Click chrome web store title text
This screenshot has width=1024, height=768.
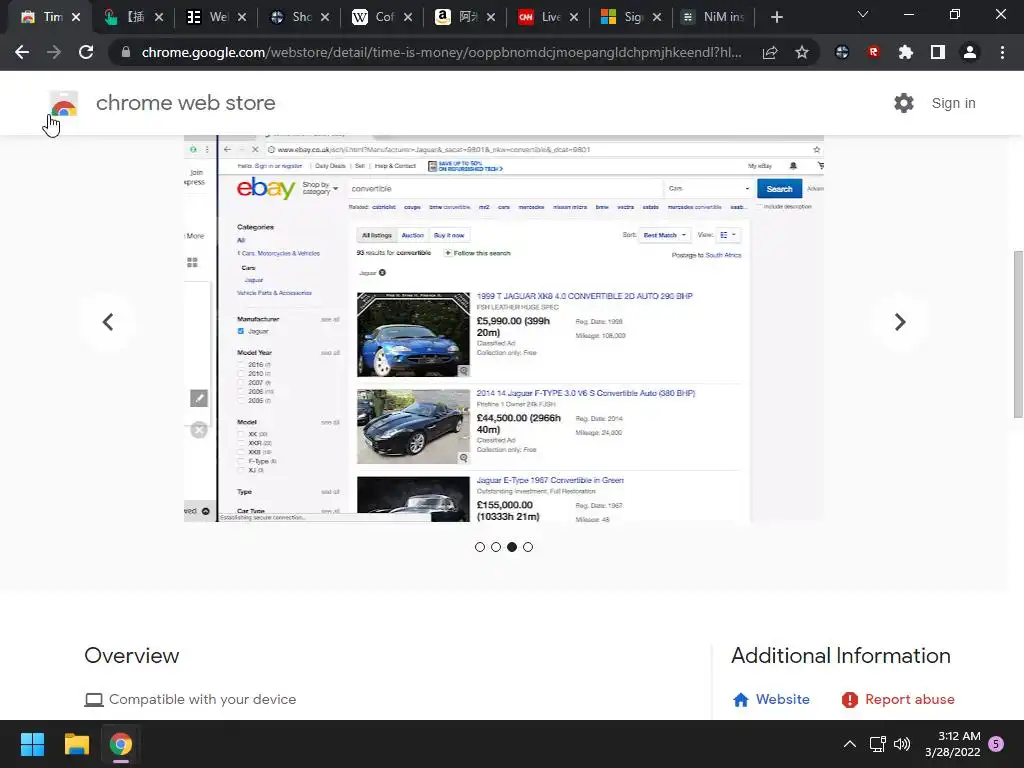185,103
